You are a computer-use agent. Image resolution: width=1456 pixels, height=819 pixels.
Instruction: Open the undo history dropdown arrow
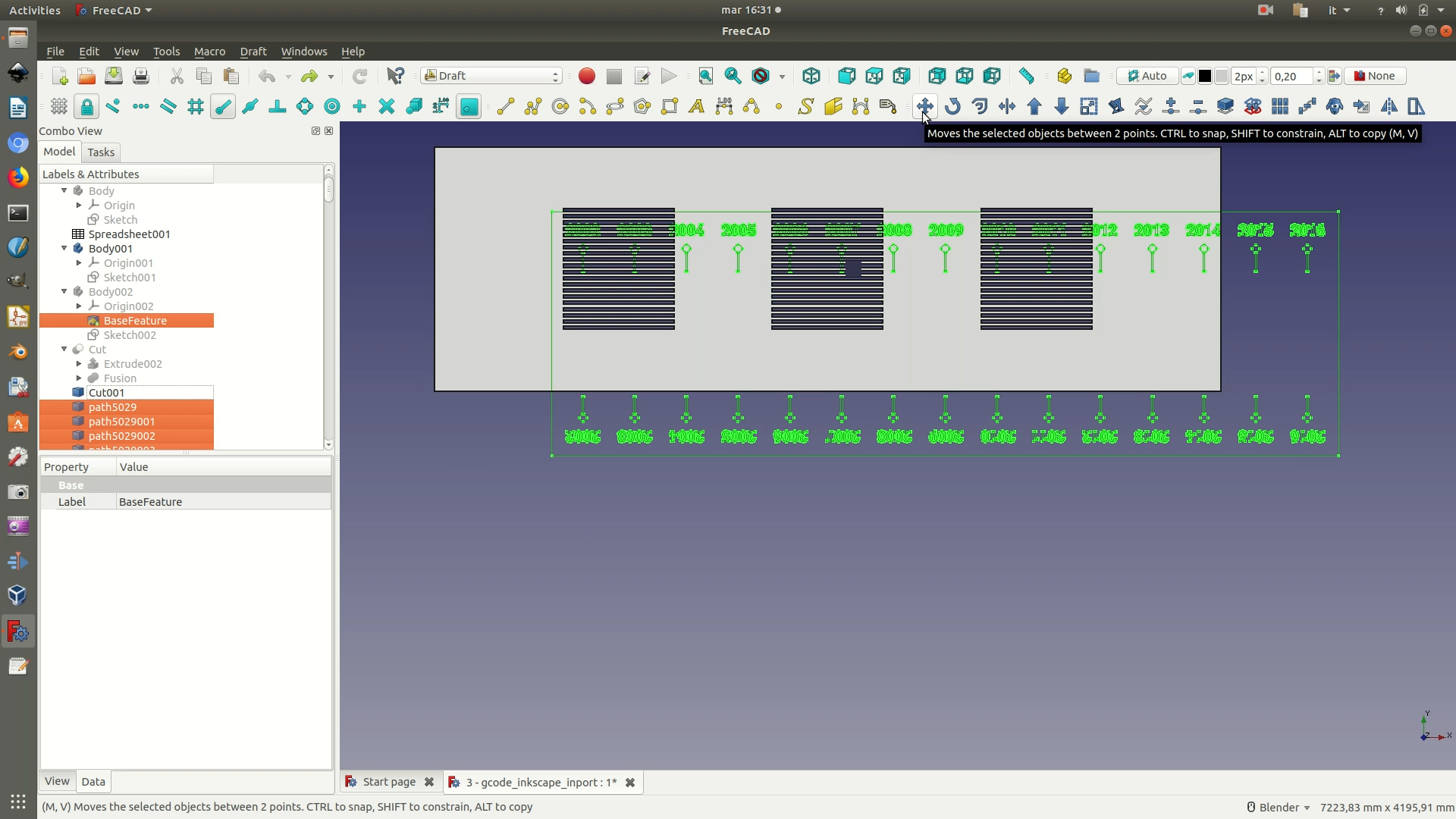(288, 77)
